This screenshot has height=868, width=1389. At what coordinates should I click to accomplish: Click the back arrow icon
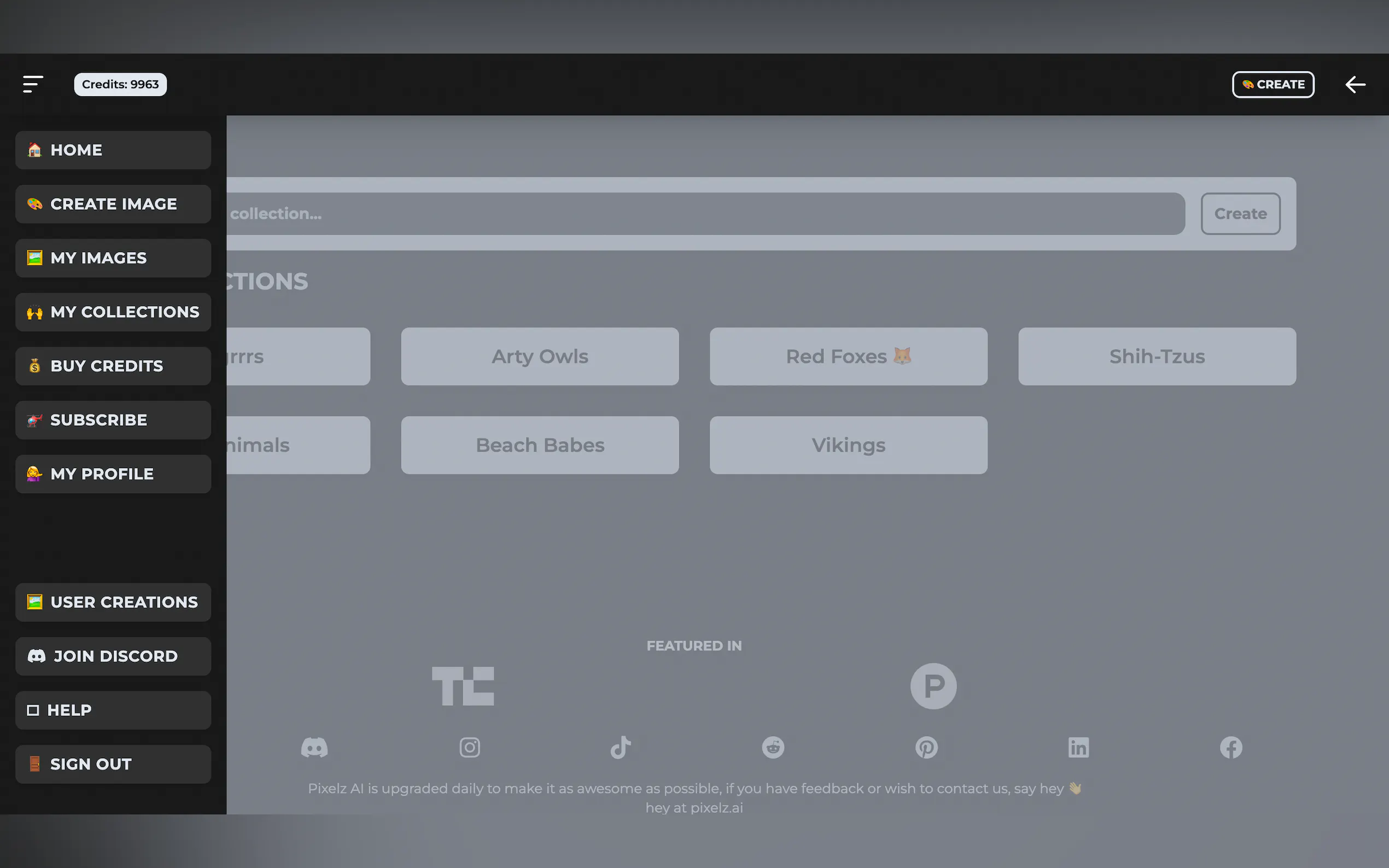(x=1355, y=84)
